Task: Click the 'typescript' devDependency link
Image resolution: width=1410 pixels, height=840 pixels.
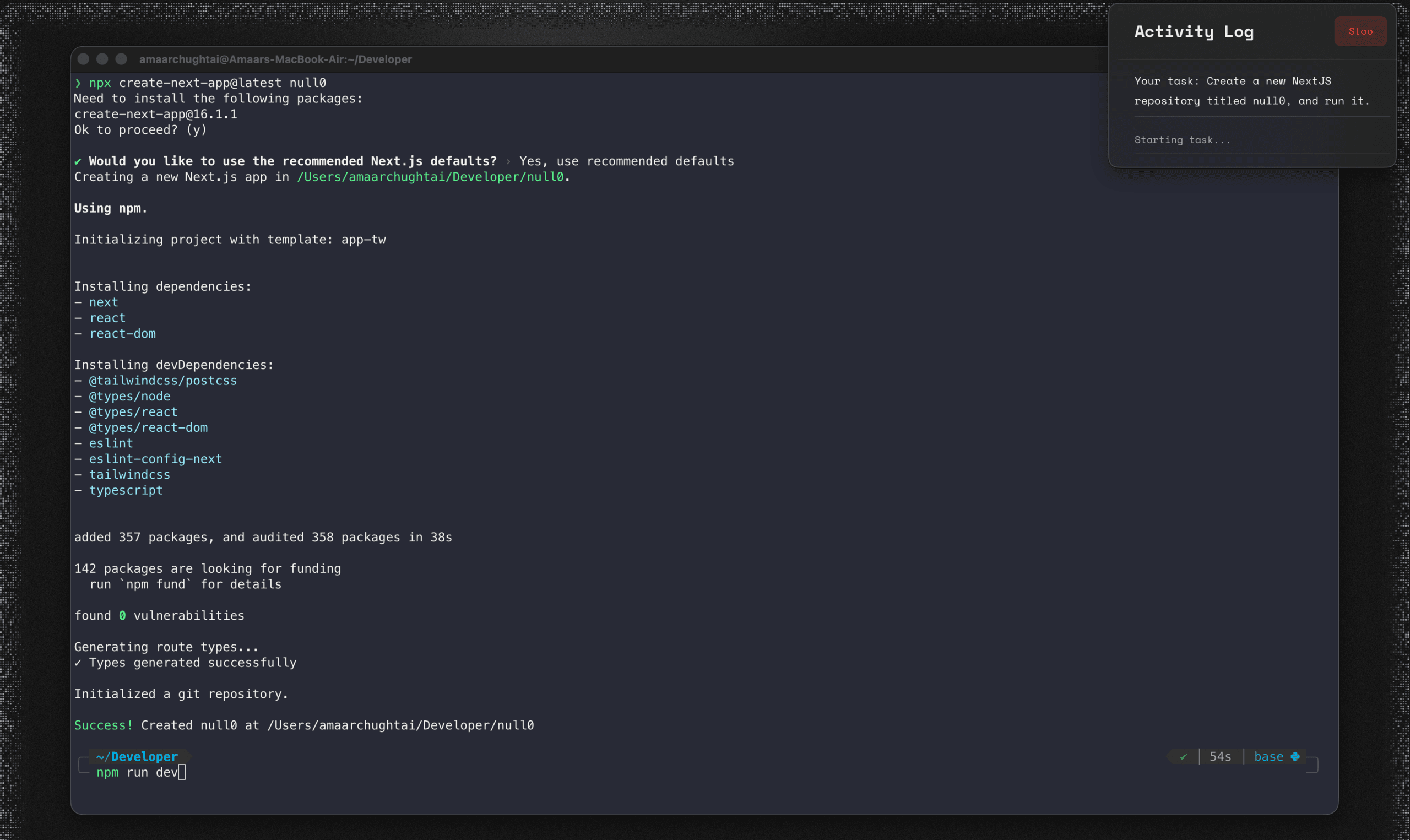Action: pyautogui.click(x=126, y=490)
